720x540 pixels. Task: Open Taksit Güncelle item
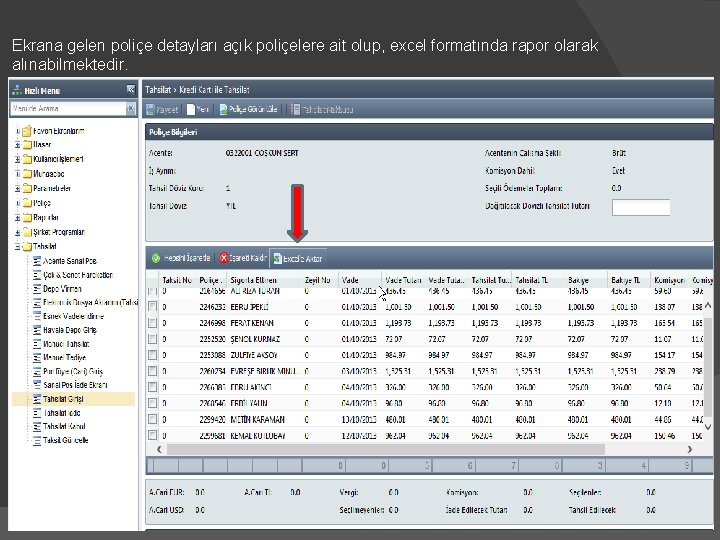click(66, 440)
